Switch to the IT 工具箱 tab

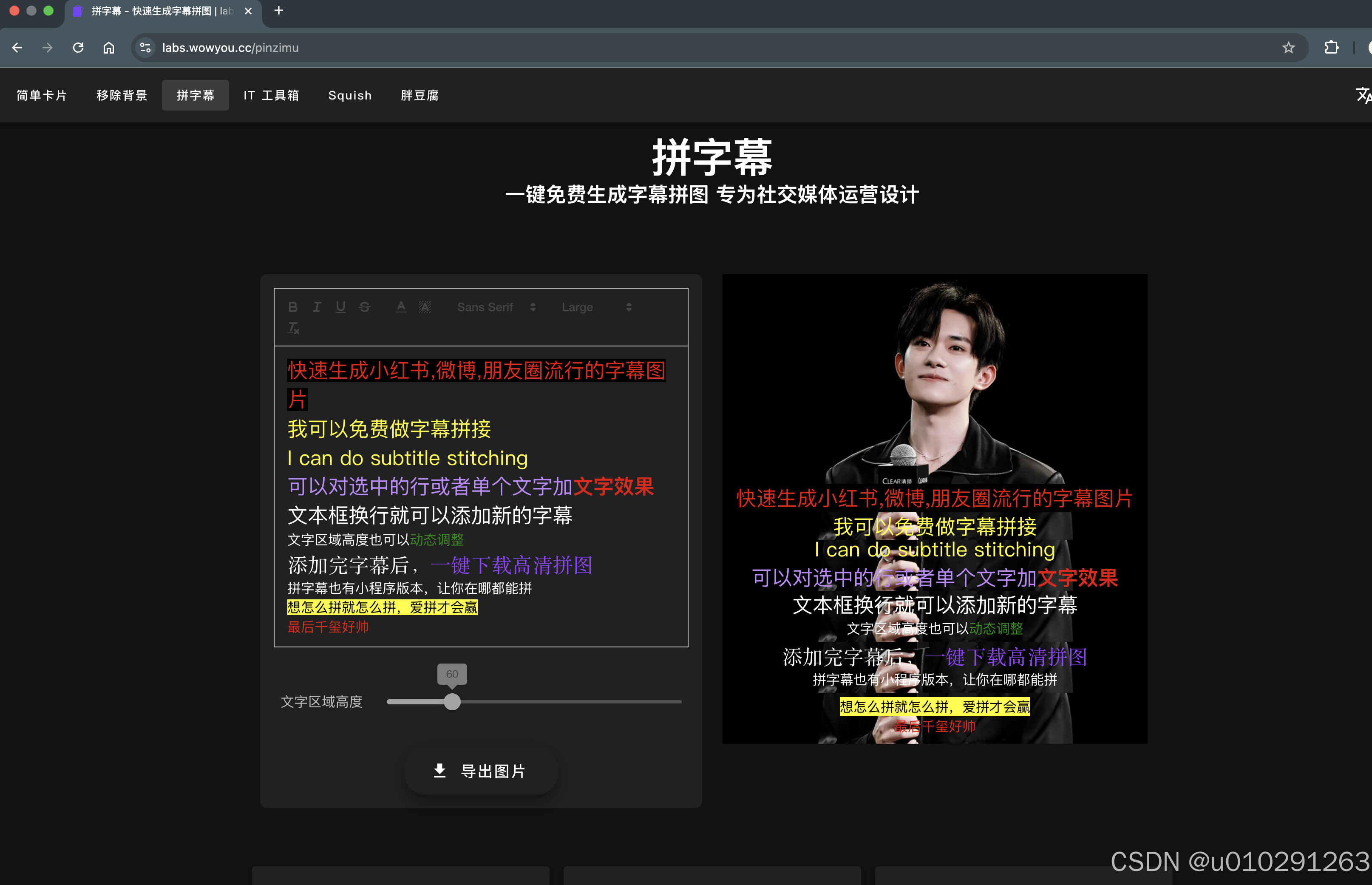tap(271, 95)
